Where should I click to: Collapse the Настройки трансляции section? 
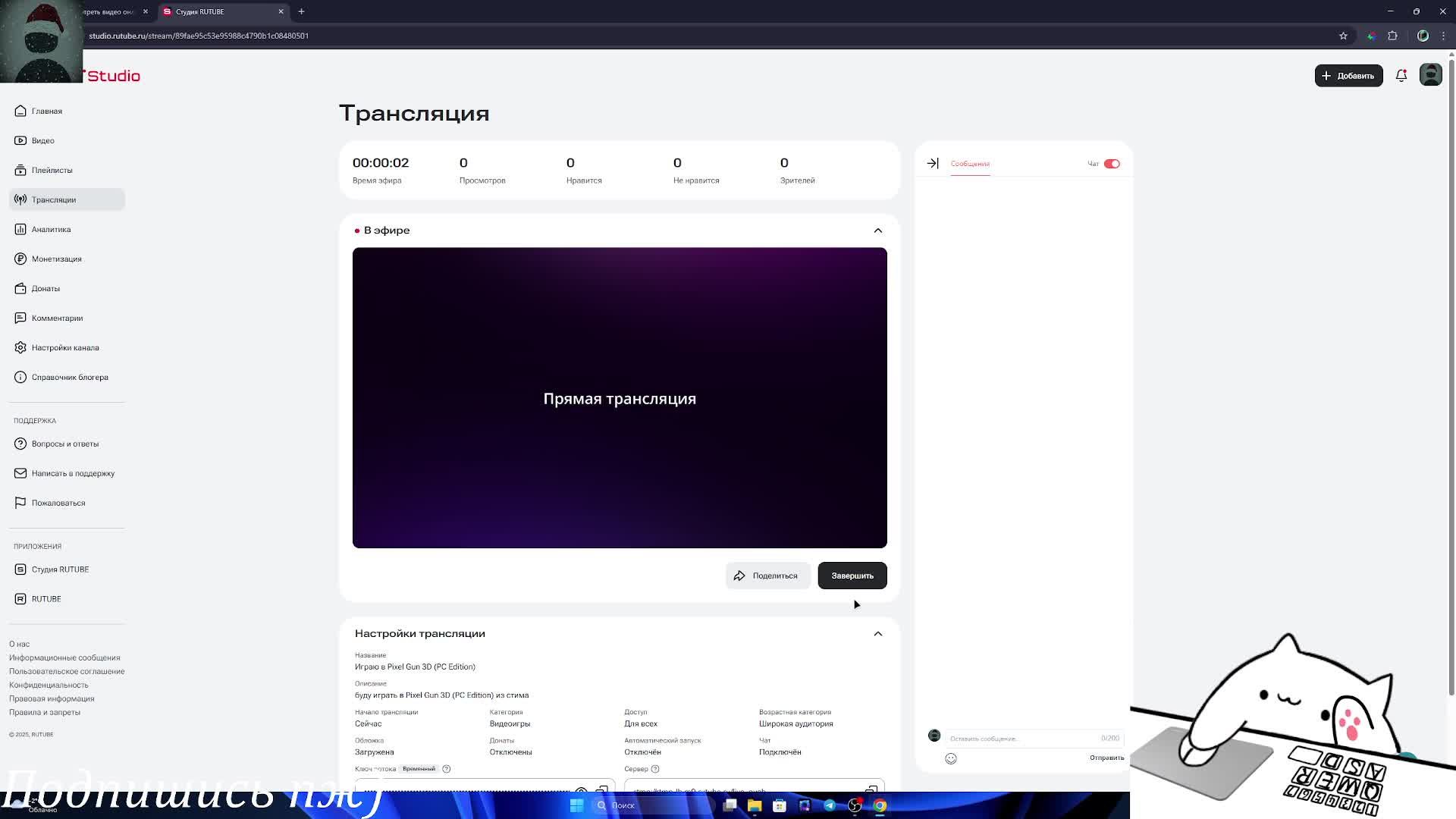click(x=878, y=634)
